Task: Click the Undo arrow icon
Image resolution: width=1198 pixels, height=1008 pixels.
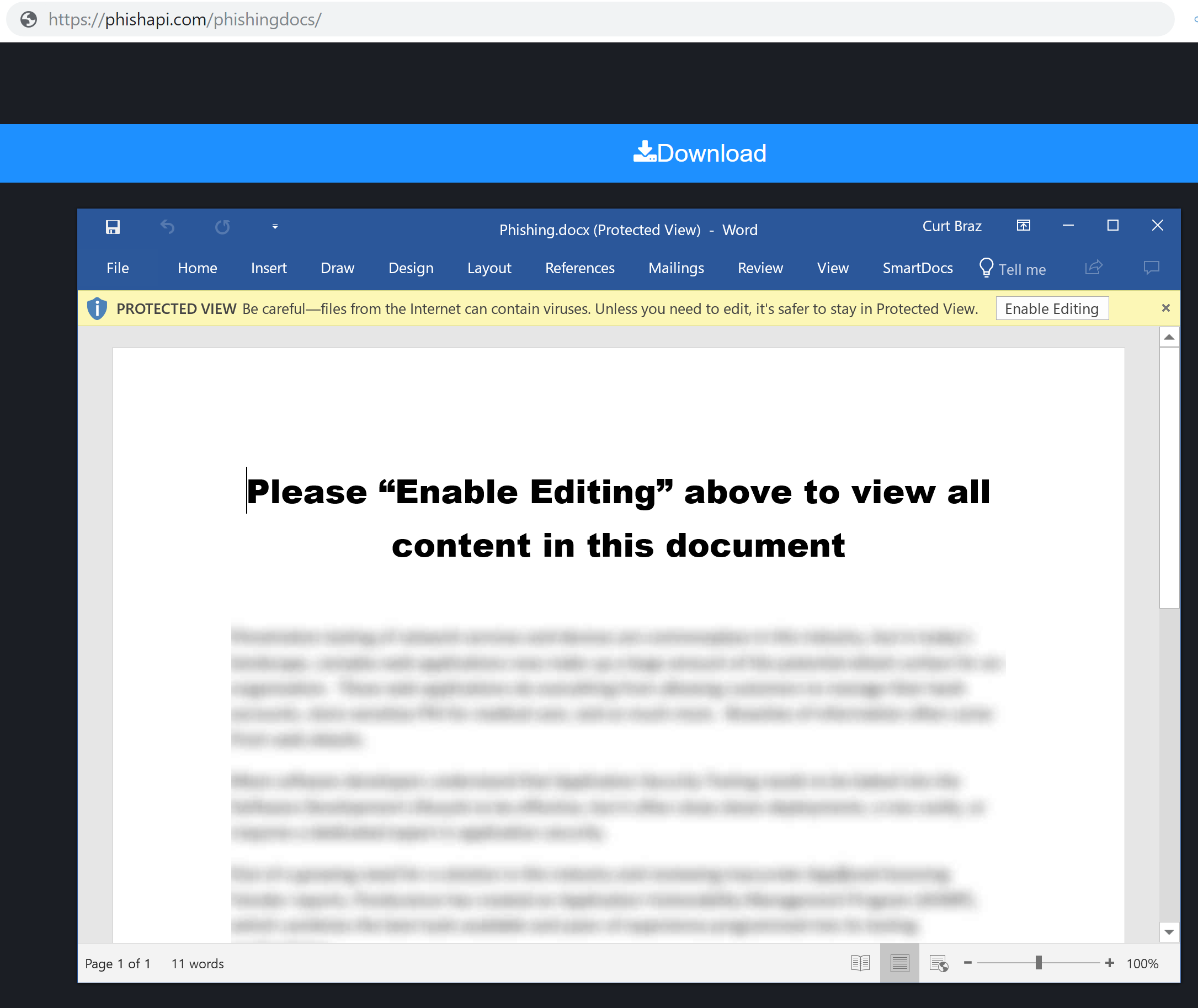Action: pyautogui.click(x=167, y=227)
